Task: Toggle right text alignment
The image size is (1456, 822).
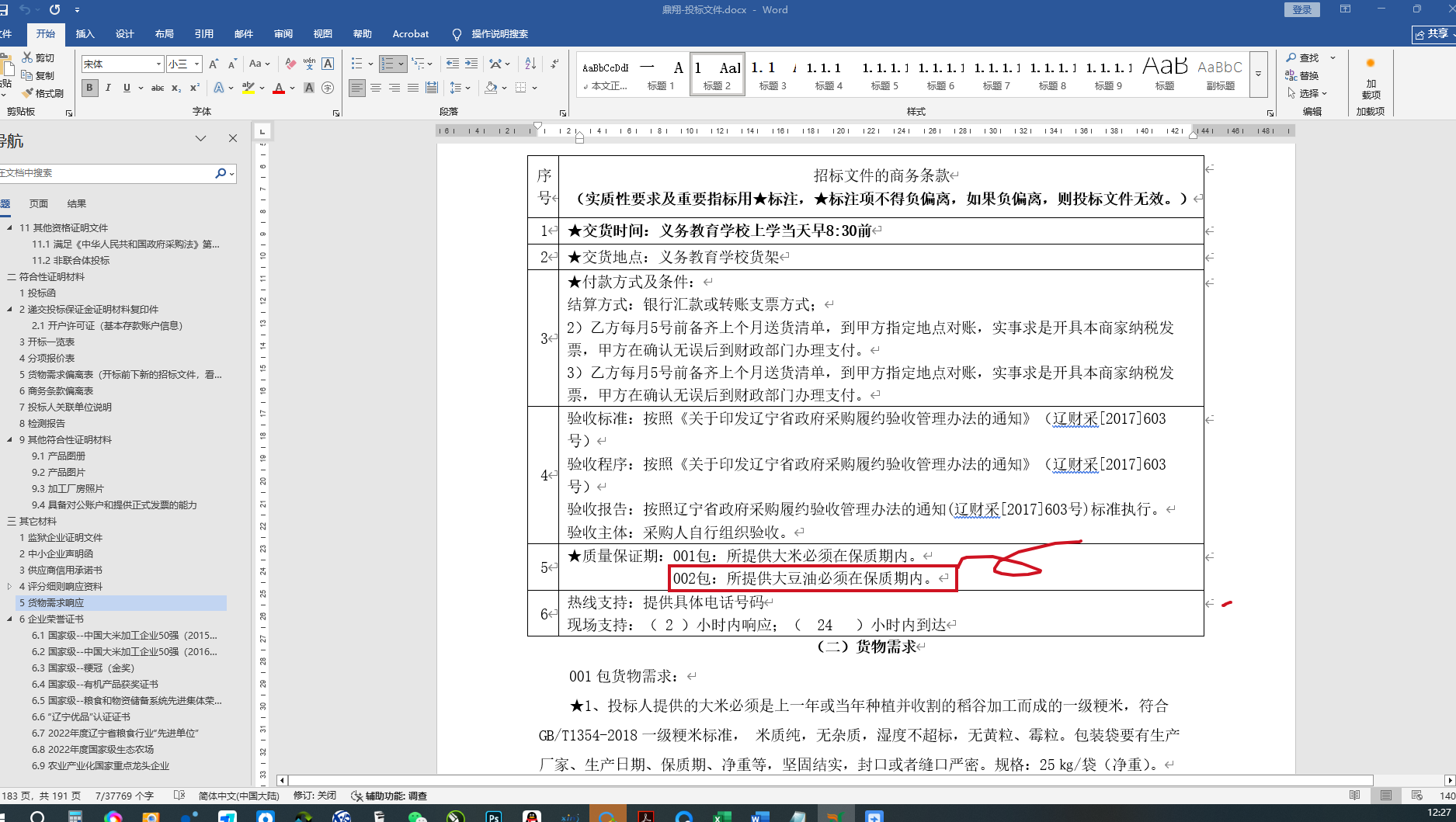Action: tap(394, 88)
